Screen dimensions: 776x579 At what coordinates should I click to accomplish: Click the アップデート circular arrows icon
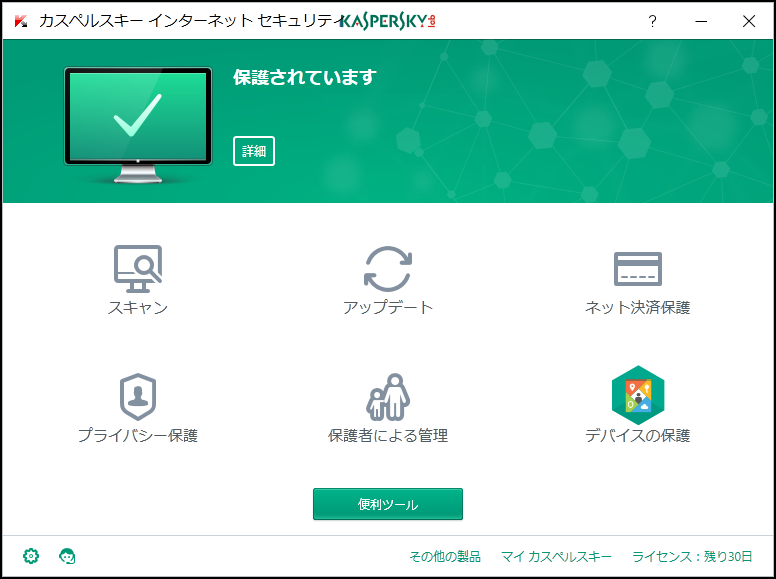point(388,269)
